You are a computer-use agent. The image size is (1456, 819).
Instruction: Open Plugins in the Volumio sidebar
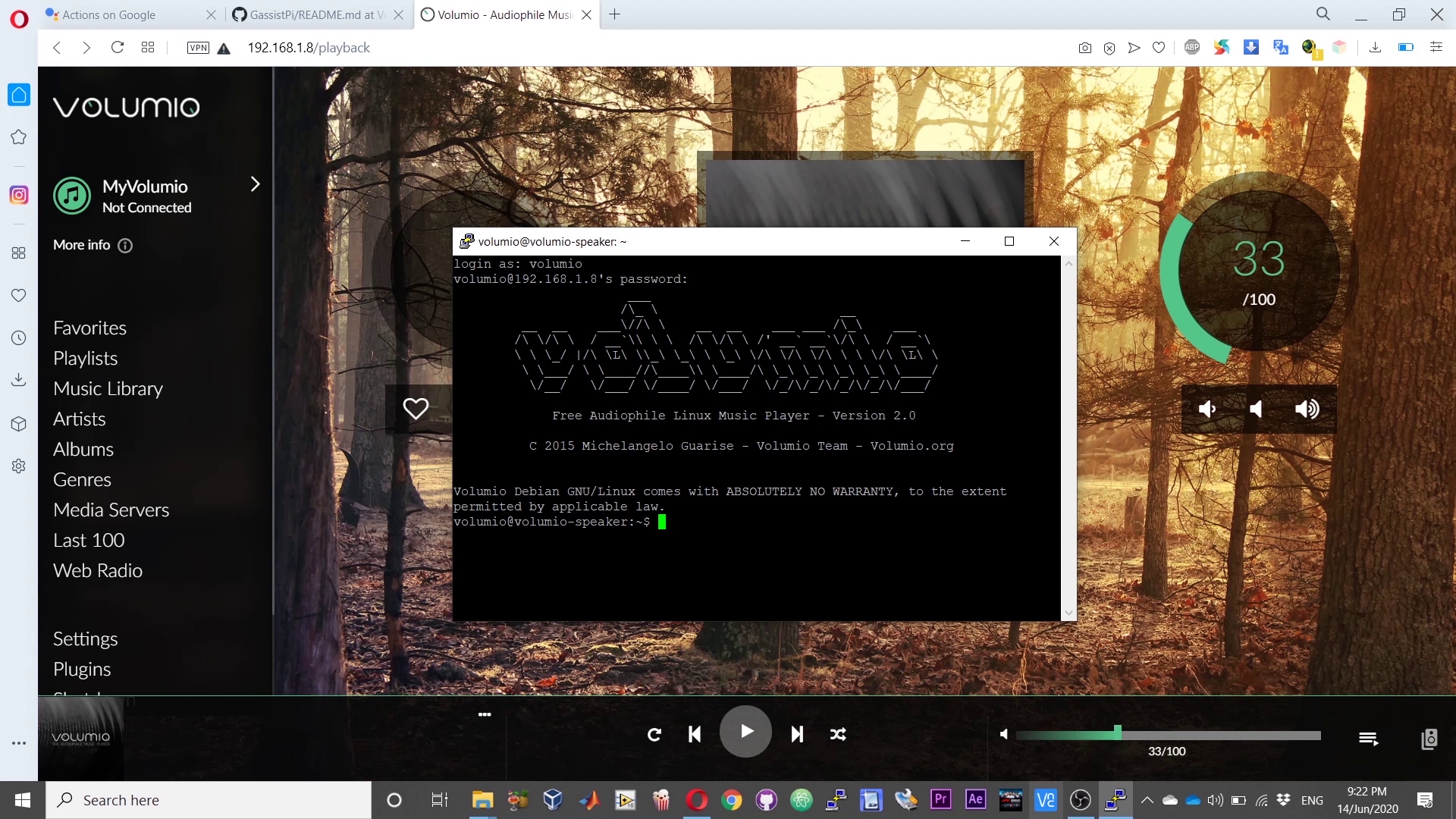tap(82, 669)
